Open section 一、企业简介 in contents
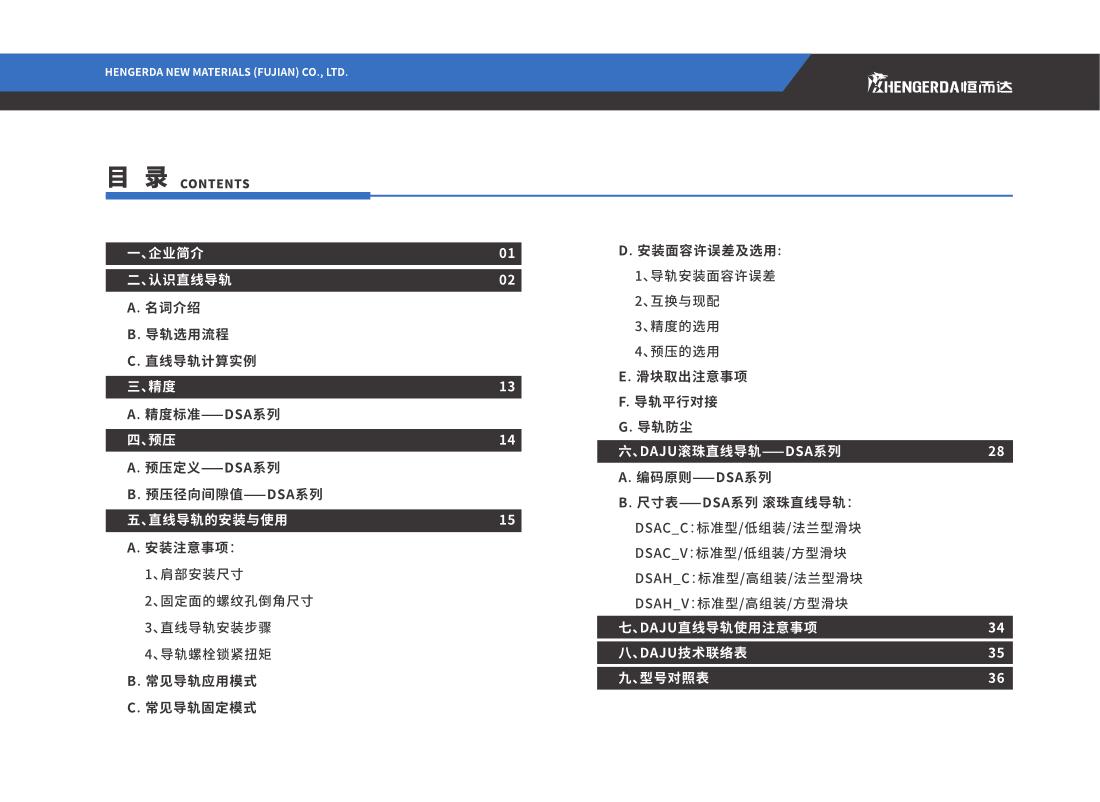Viewport: 1100px width, 802px height. [x=165, y=253]
